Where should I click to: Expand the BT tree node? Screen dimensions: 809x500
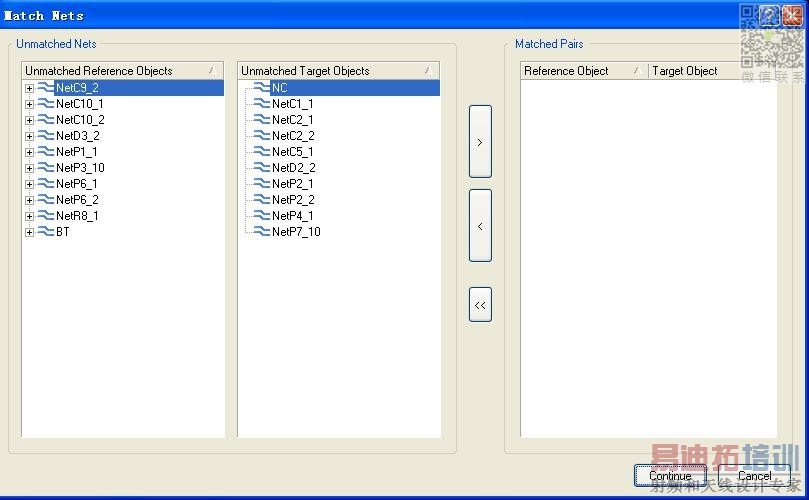click(x=29, y=232)
